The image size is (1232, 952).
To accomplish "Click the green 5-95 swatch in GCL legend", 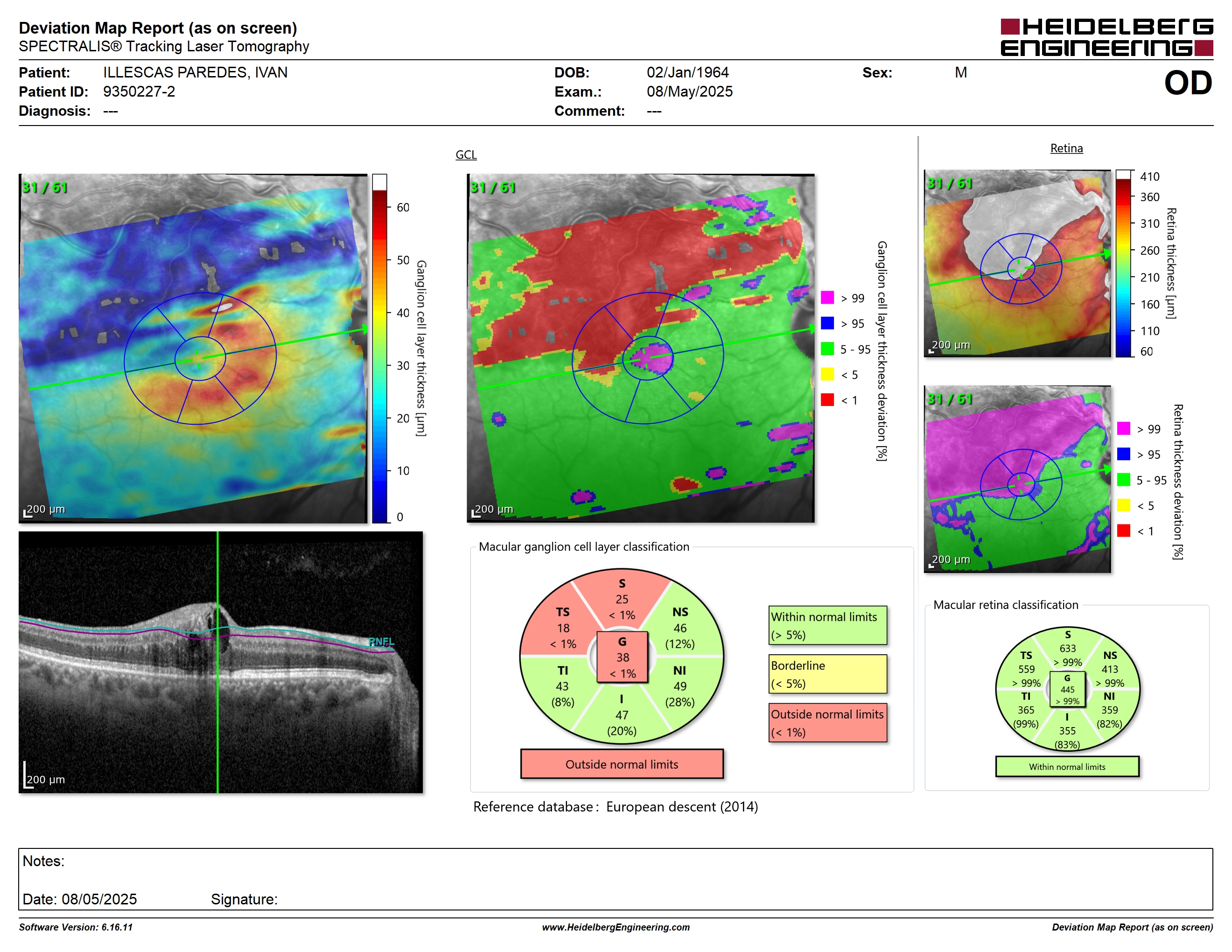I will click(827, 349).
